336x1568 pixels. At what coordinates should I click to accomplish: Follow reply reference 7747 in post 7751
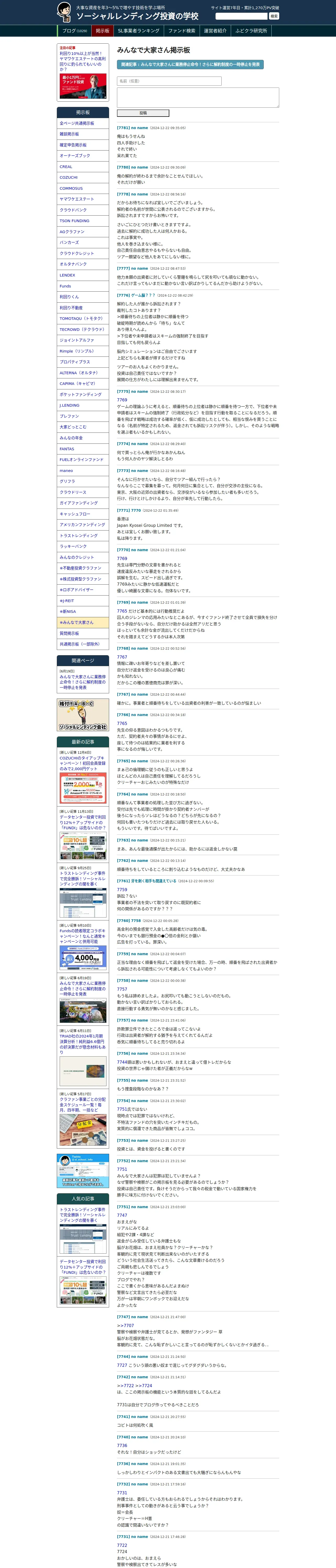(x=122, y=1215)
